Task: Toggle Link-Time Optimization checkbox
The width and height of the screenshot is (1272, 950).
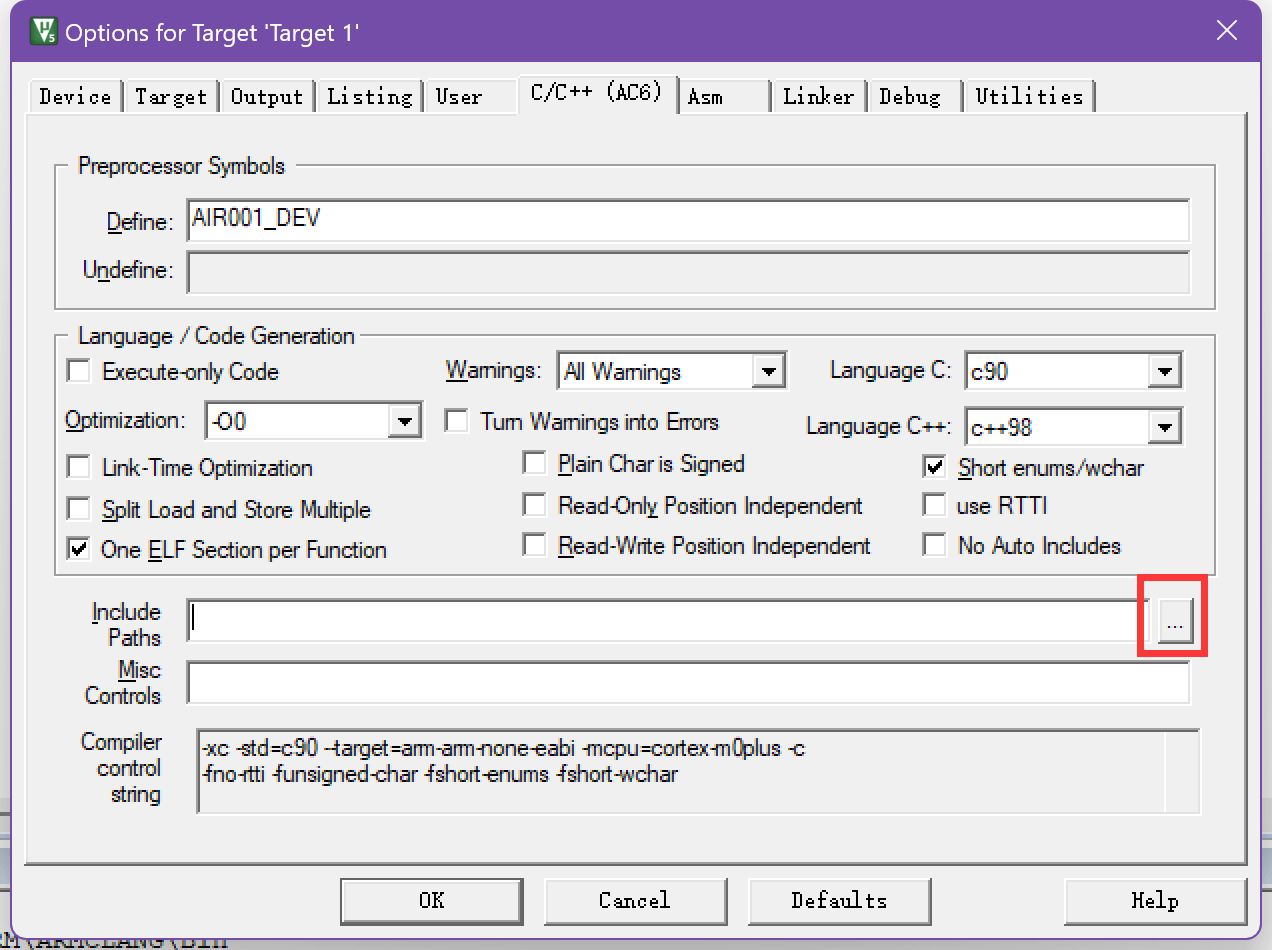Action: tap(79, 468)
